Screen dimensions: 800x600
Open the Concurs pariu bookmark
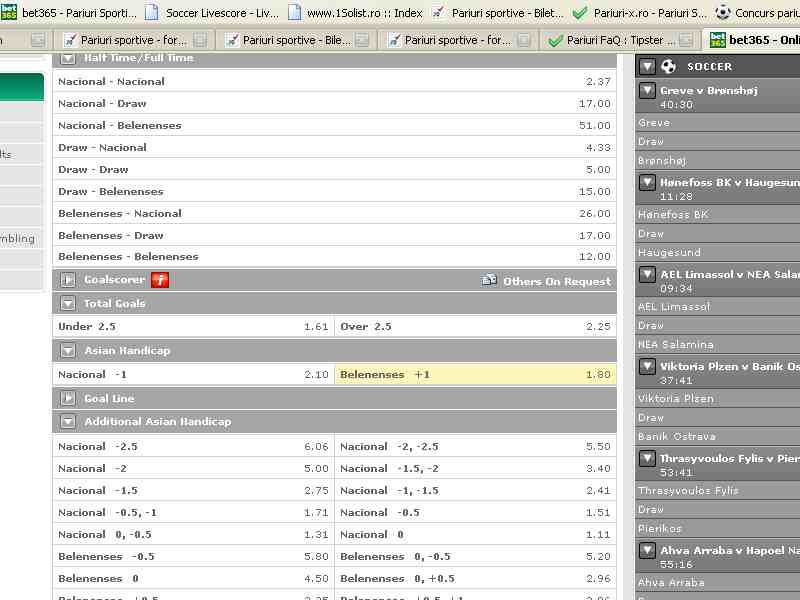click(x=757, y=12)
